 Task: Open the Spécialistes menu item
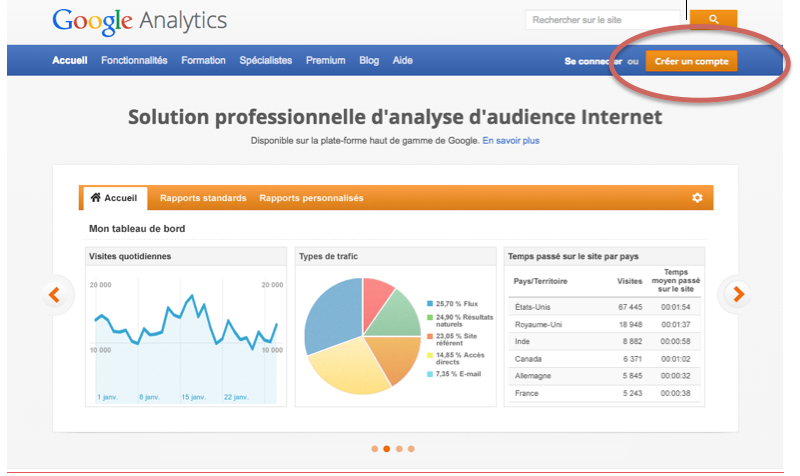point(266,60)
